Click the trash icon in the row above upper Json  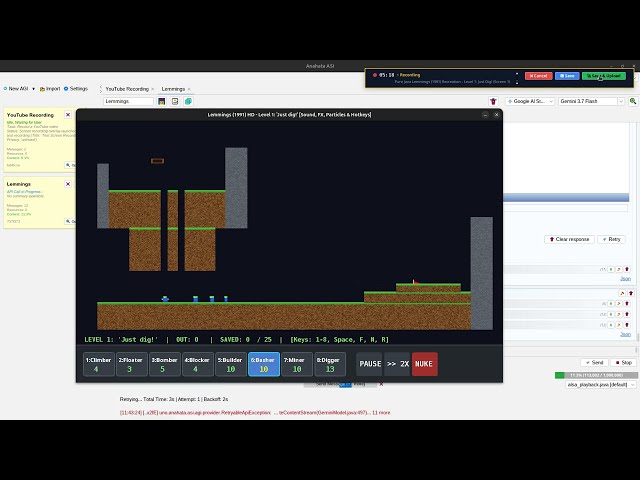[x=627, y=269]
